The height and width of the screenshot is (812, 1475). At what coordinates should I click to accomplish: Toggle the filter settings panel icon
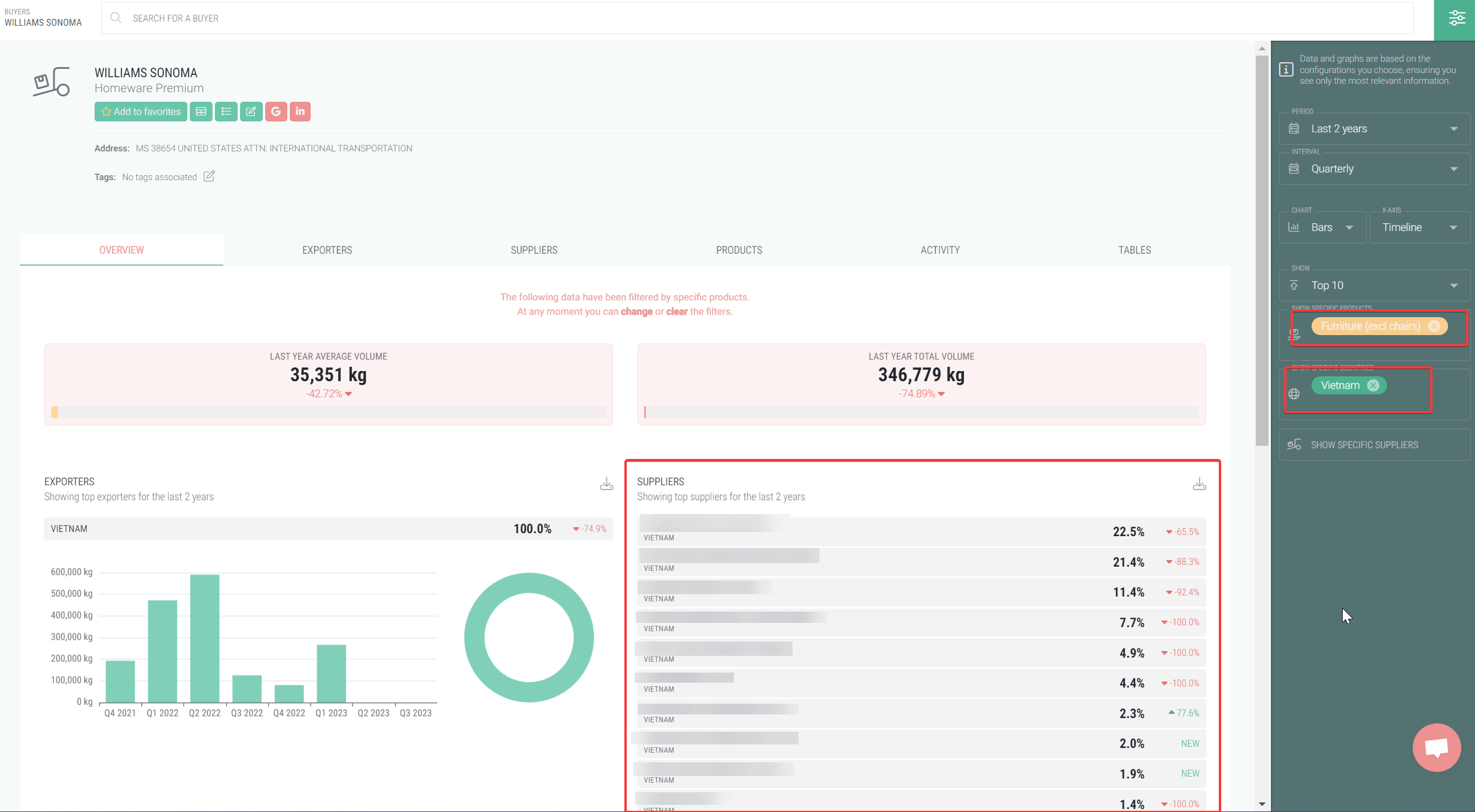tap(1456, 19)
